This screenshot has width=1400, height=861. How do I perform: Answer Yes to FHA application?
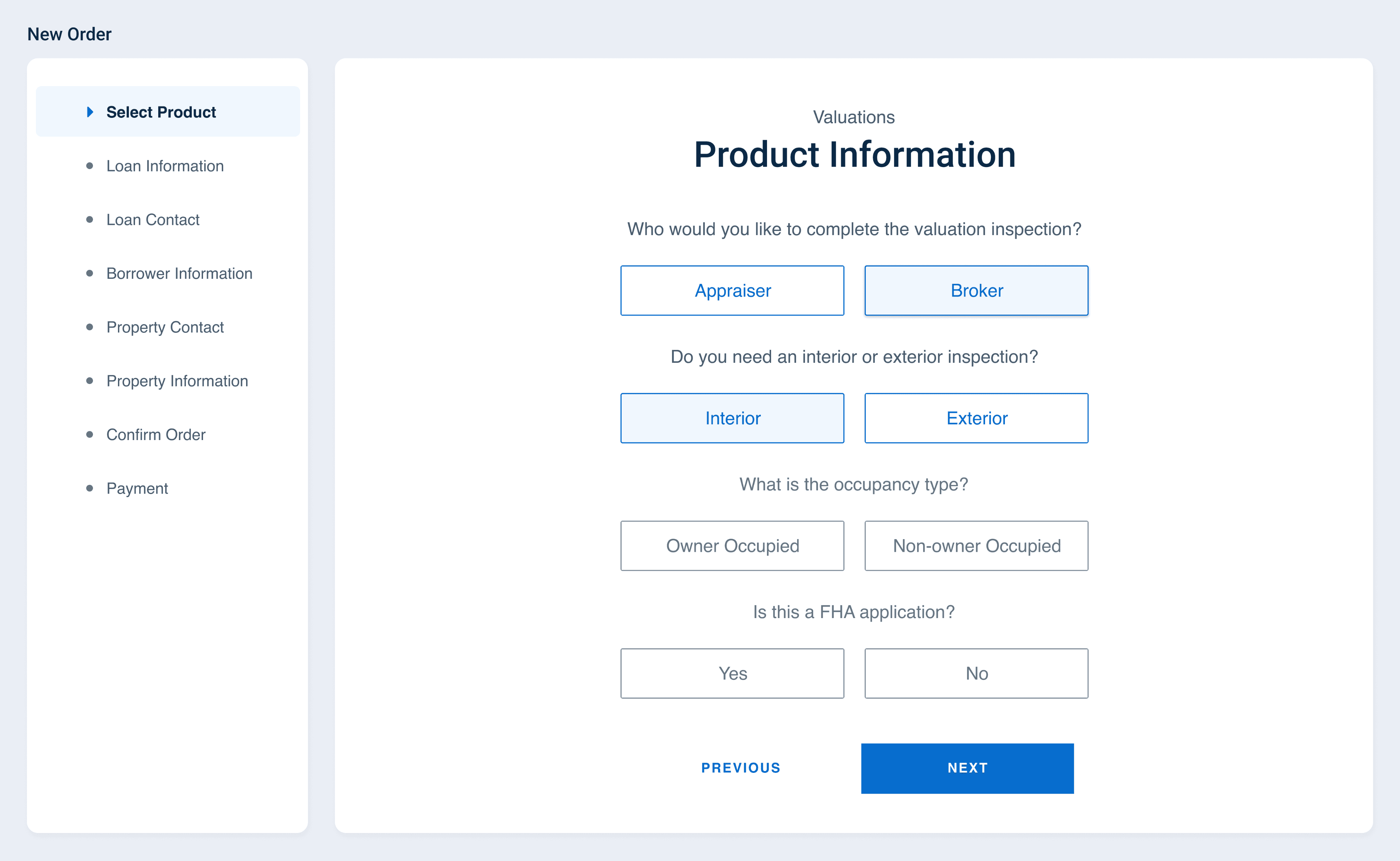tap(732, 673)
